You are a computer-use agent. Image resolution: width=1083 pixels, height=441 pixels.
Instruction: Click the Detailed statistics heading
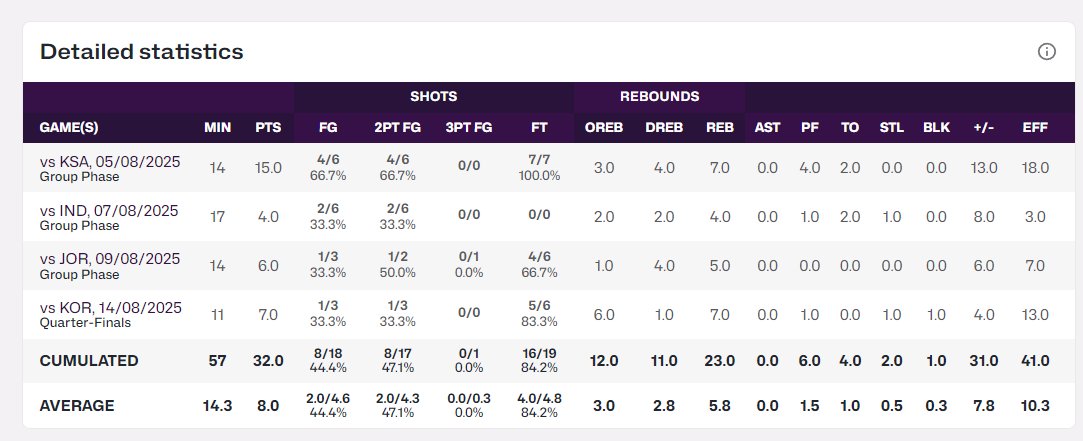tap(142, 51)
